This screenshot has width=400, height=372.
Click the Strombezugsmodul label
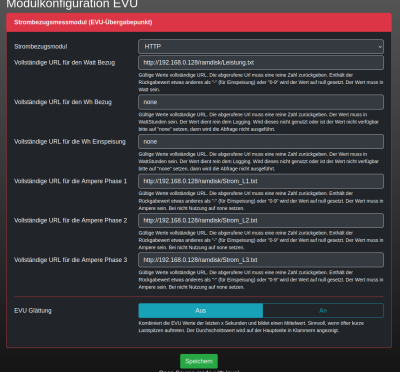(41, 47)
